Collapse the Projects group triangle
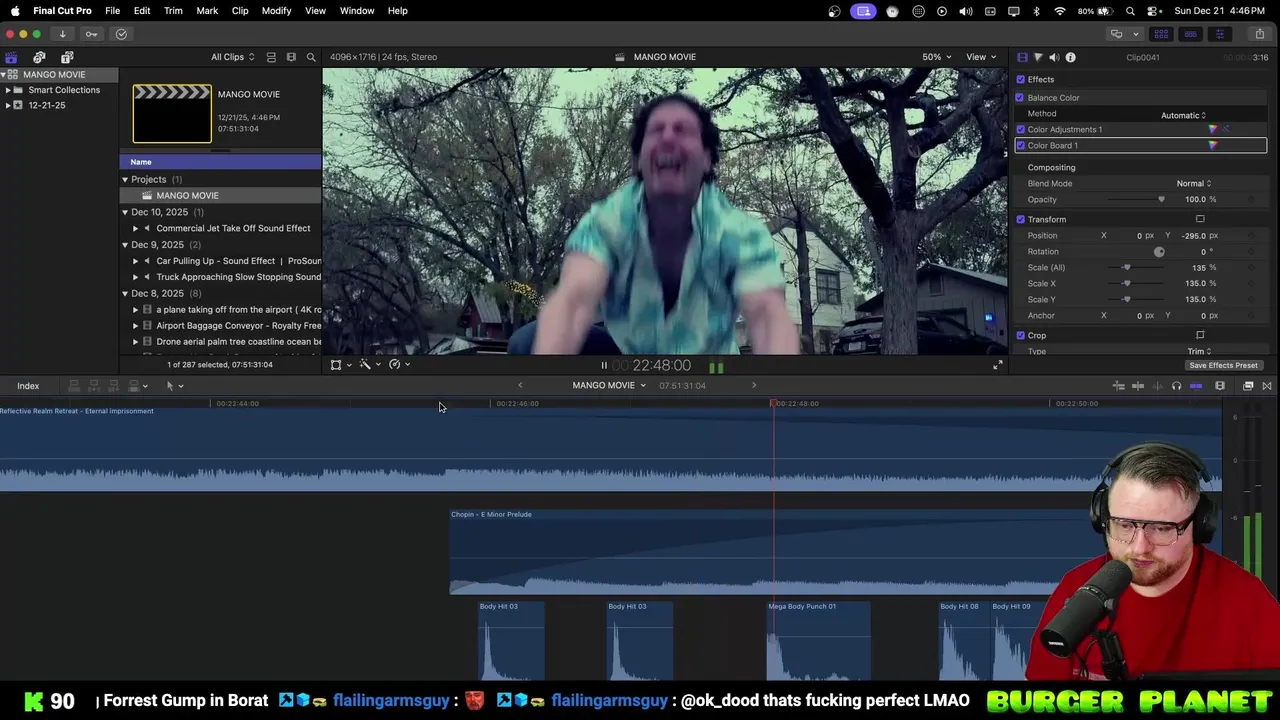 click(x=125, y=180)
